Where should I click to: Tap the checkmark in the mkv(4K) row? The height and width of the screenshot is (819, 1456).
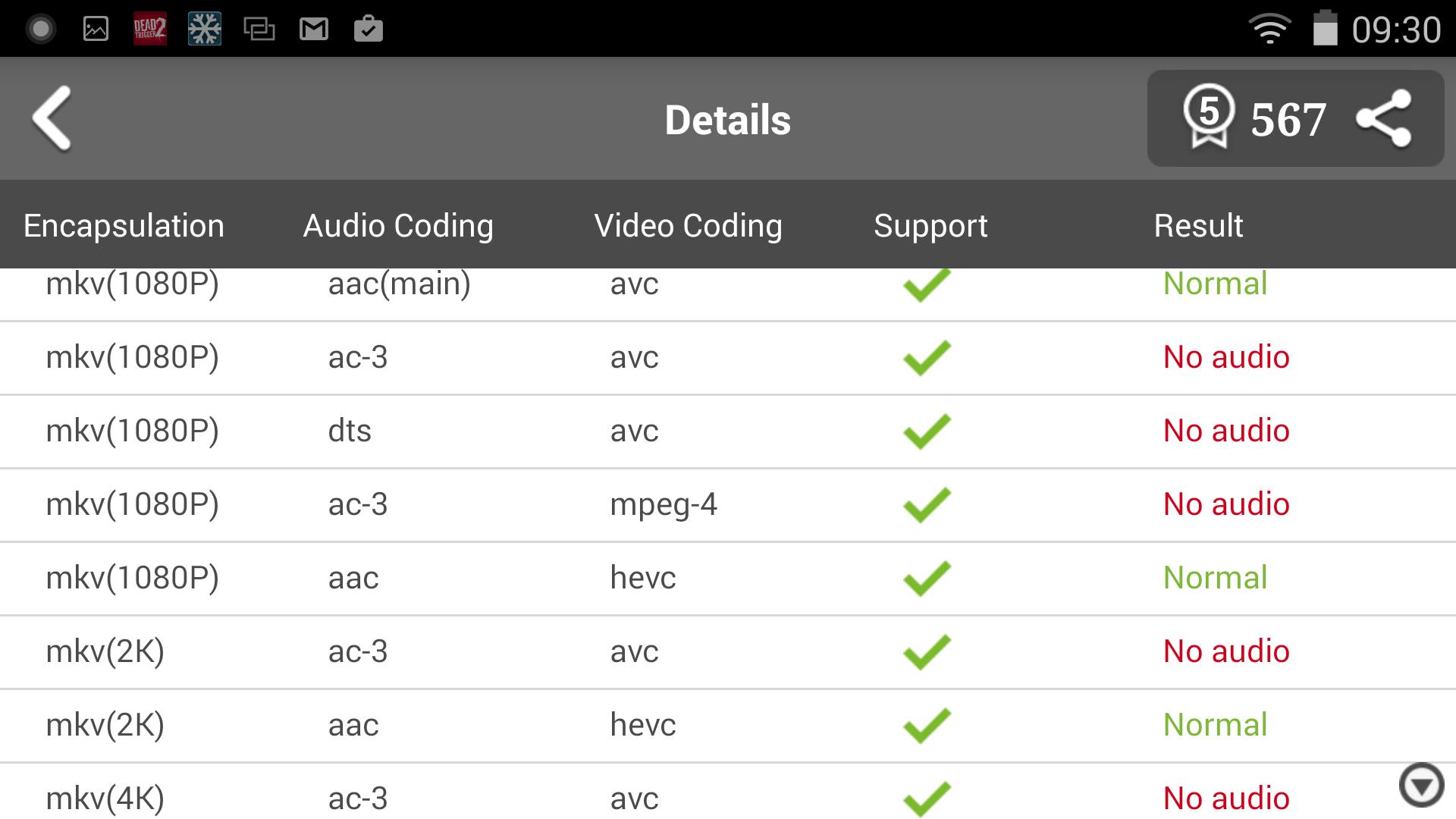click(927, 799)
